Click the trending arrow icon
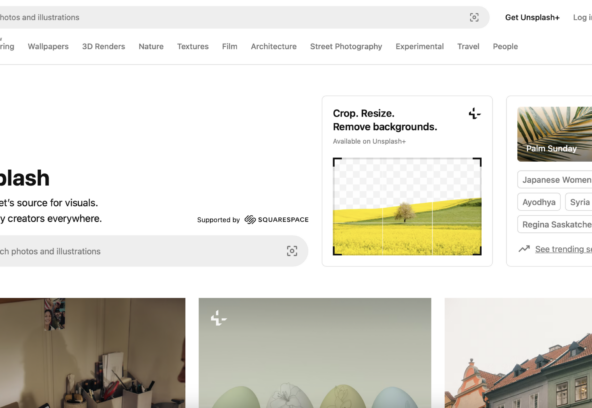Image resolution: width=592 pixels, height=408 pixels. [524, 249]
